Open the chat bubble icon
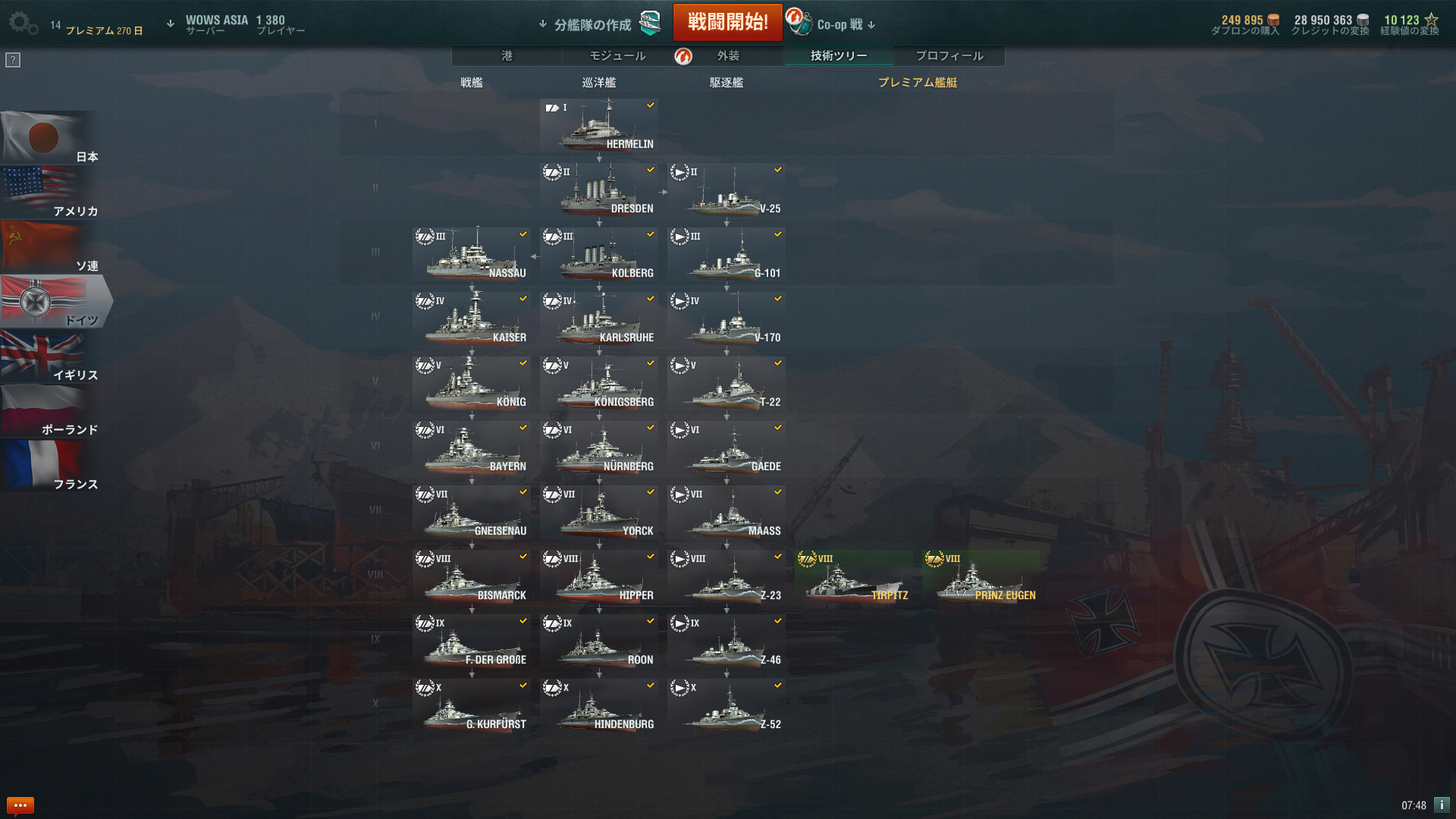This screenshot has height=819, width=1456. (20, 805)
